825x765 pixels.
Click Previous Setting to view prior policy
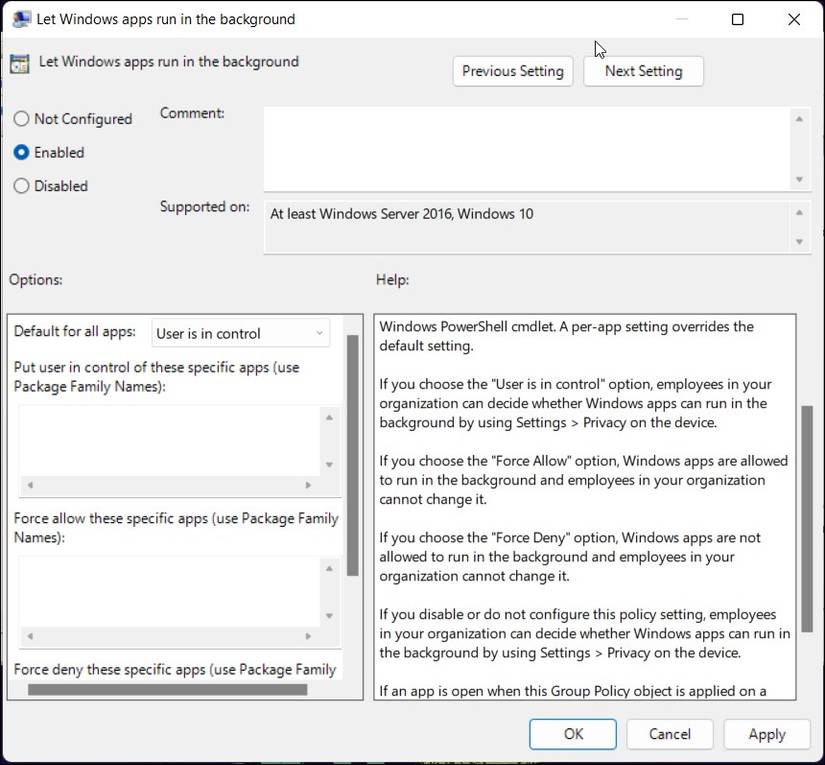(512, 71)
